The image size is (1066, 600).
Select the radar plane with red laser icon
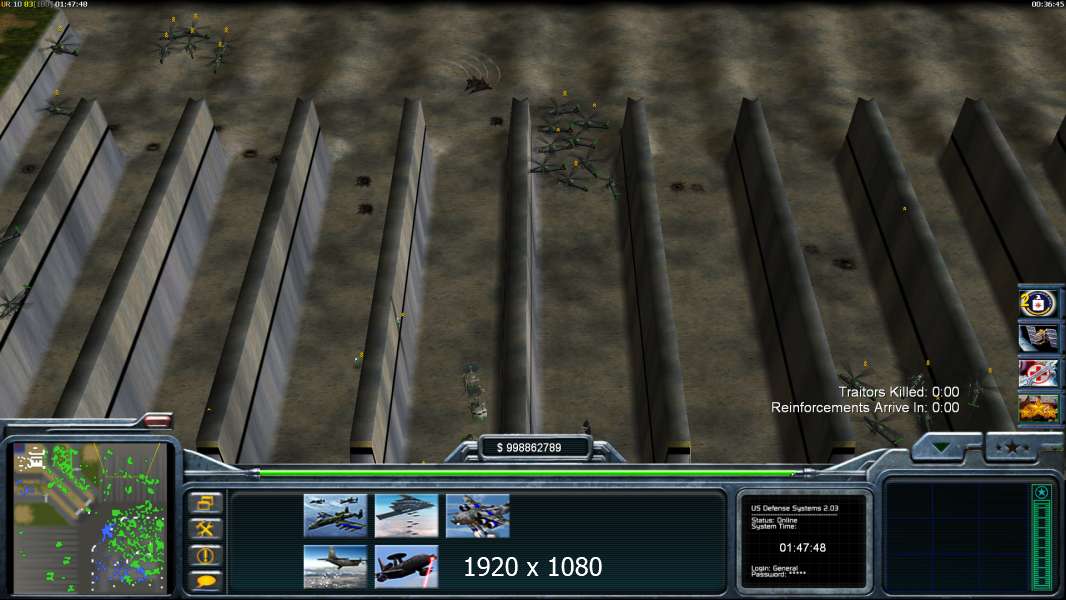407,567
